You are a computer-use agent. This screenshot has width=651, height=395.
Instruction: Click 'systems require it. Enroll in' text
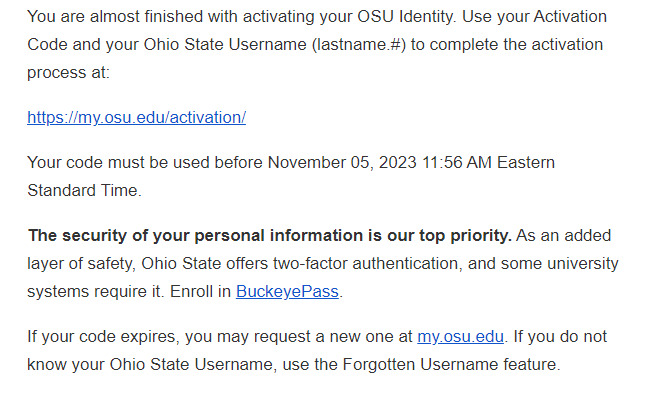point(129,292)
